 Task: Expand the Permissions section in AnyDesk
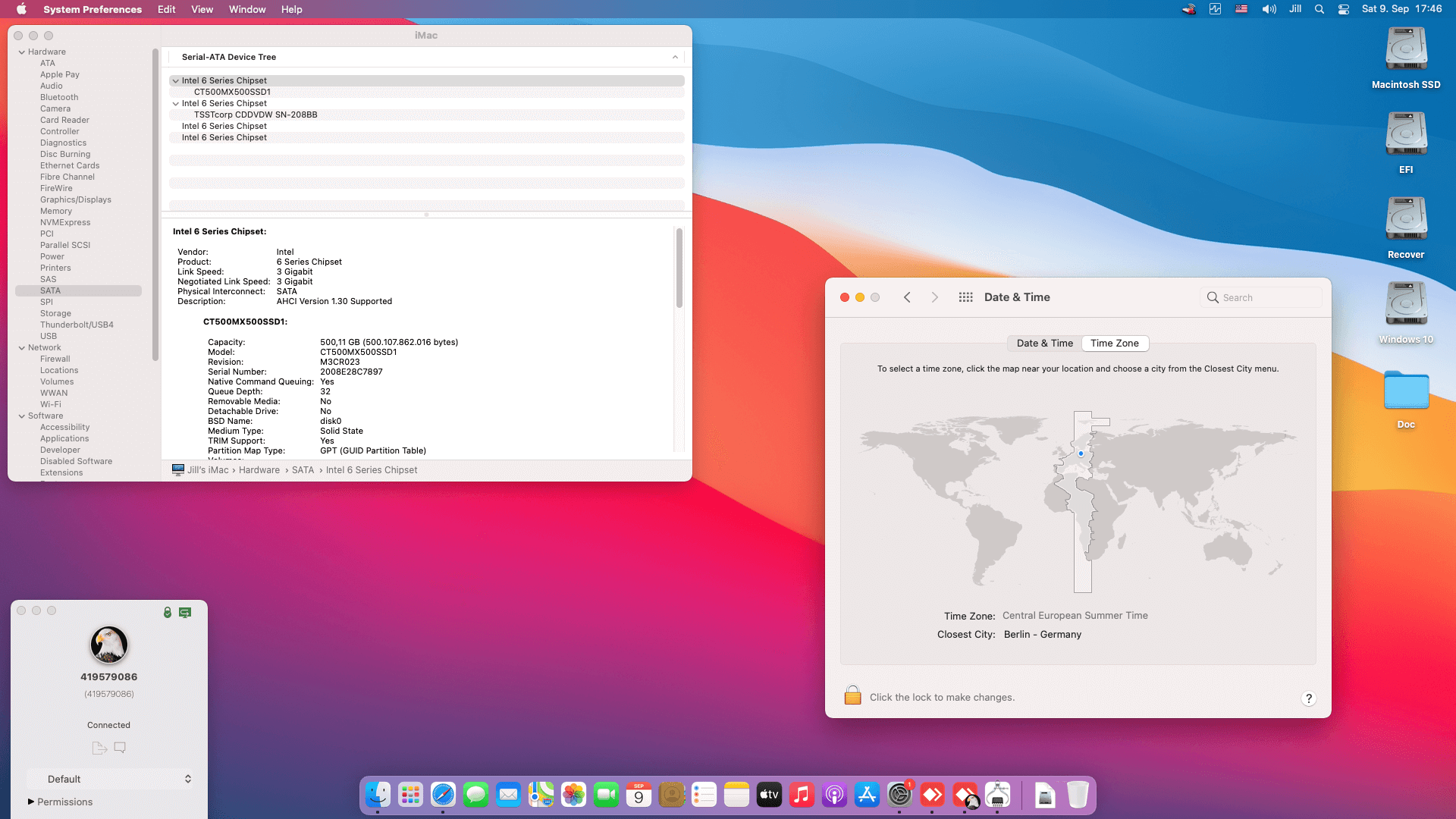(31, 802)
